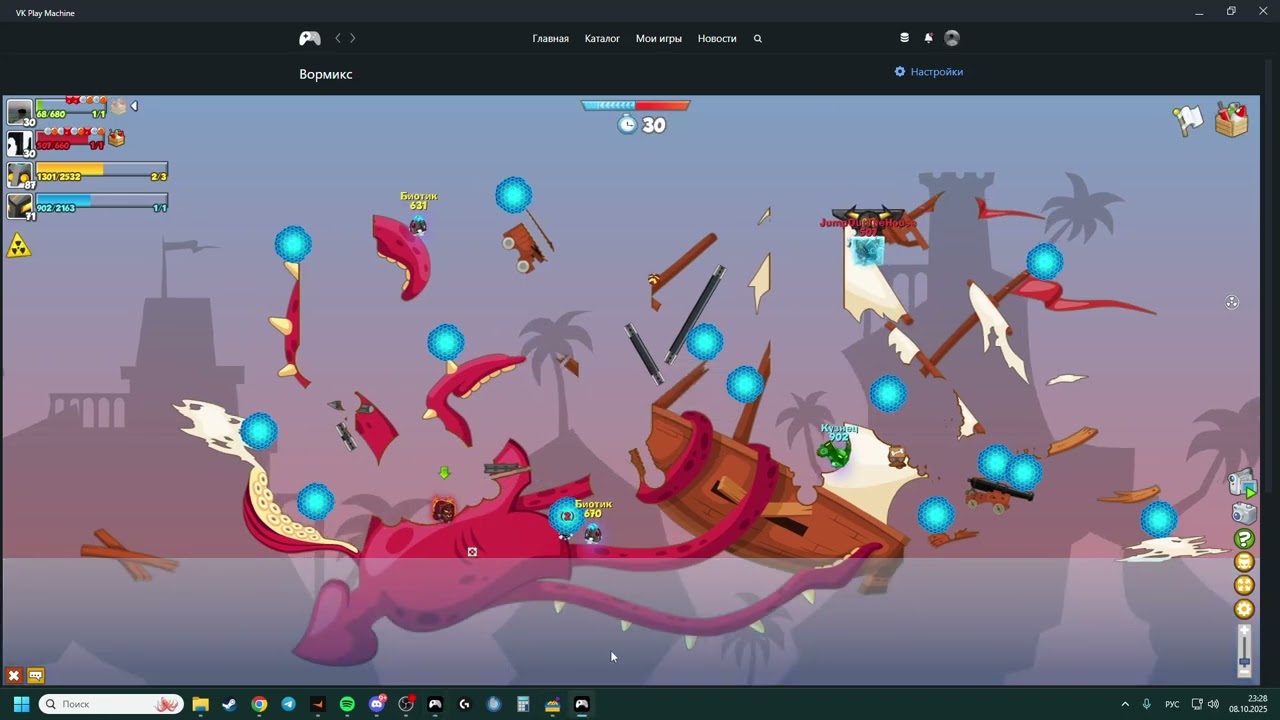The width and height of the screenshot is (1280, 720).
Task: Click the РУС language indicator
Action: [1172, 704]
